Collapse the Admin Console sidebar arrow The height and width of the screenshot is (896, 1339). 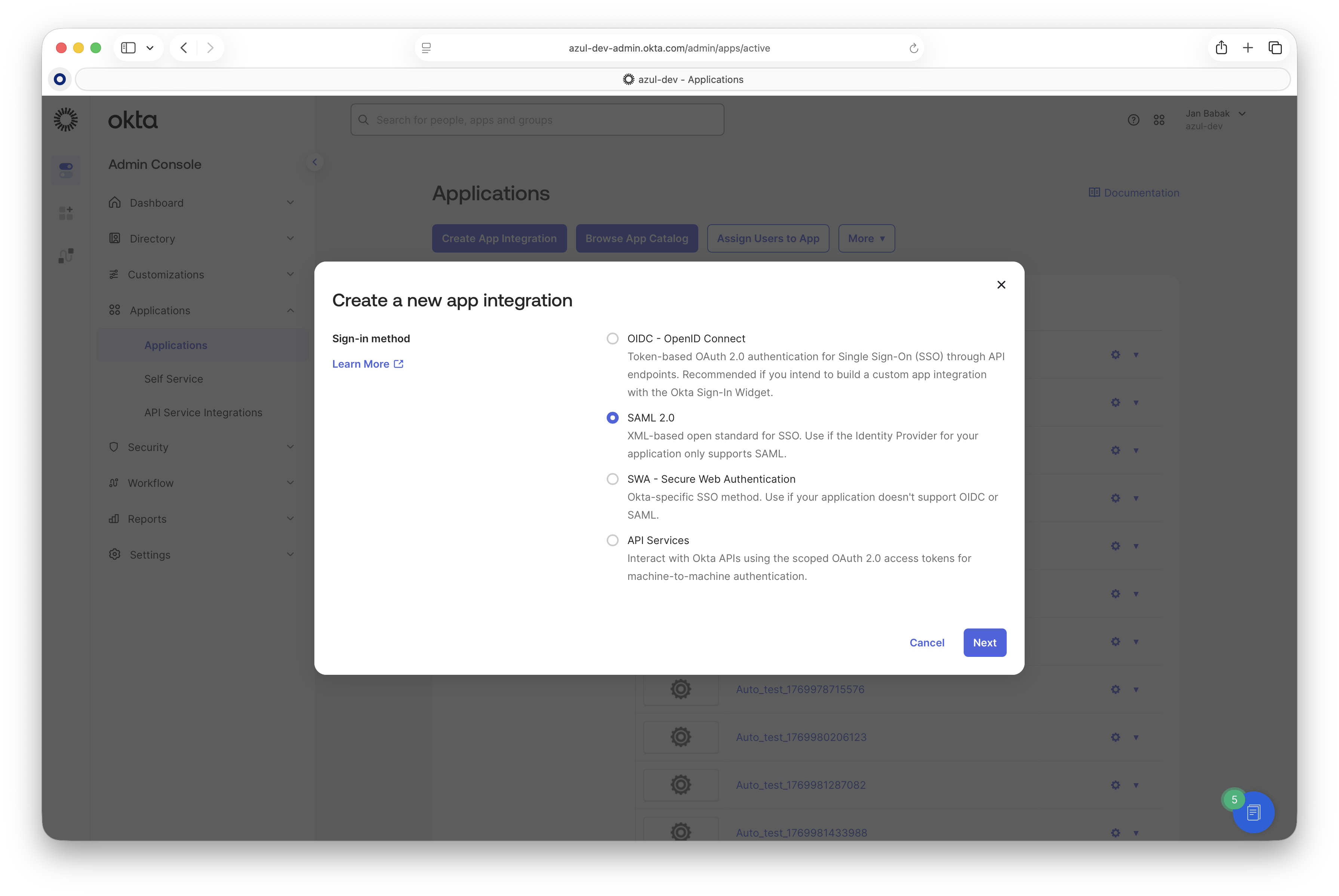[314, 162]
